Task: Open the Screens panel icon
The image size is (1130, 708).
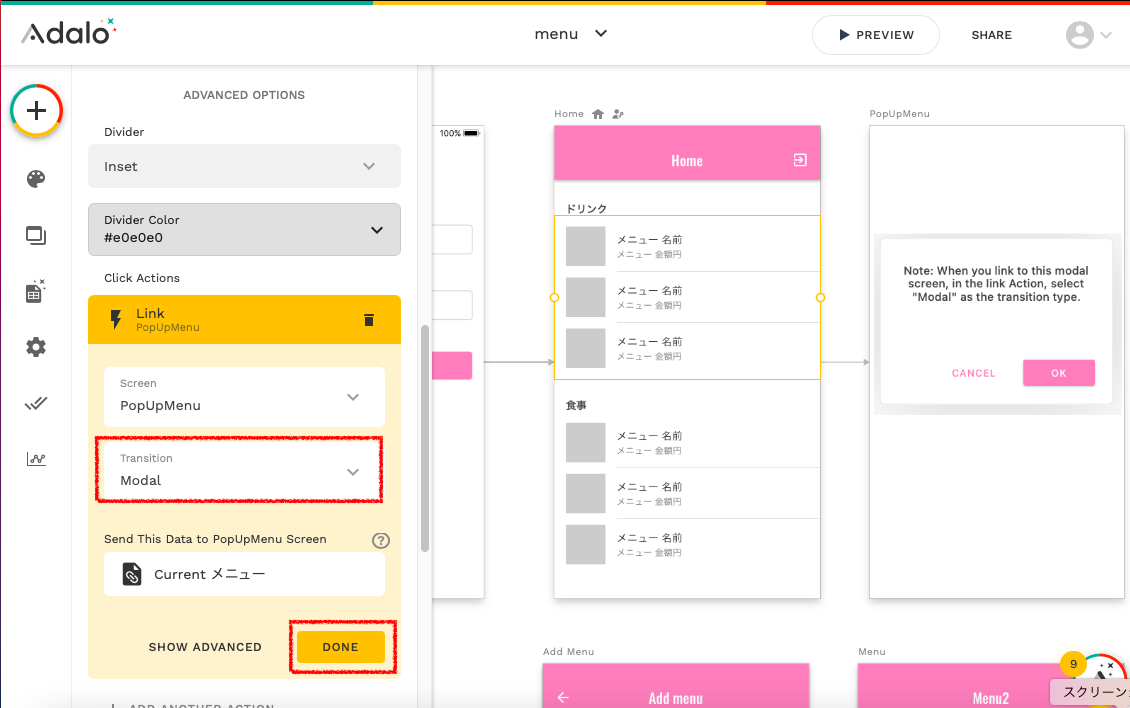Action: coord(36,235)
